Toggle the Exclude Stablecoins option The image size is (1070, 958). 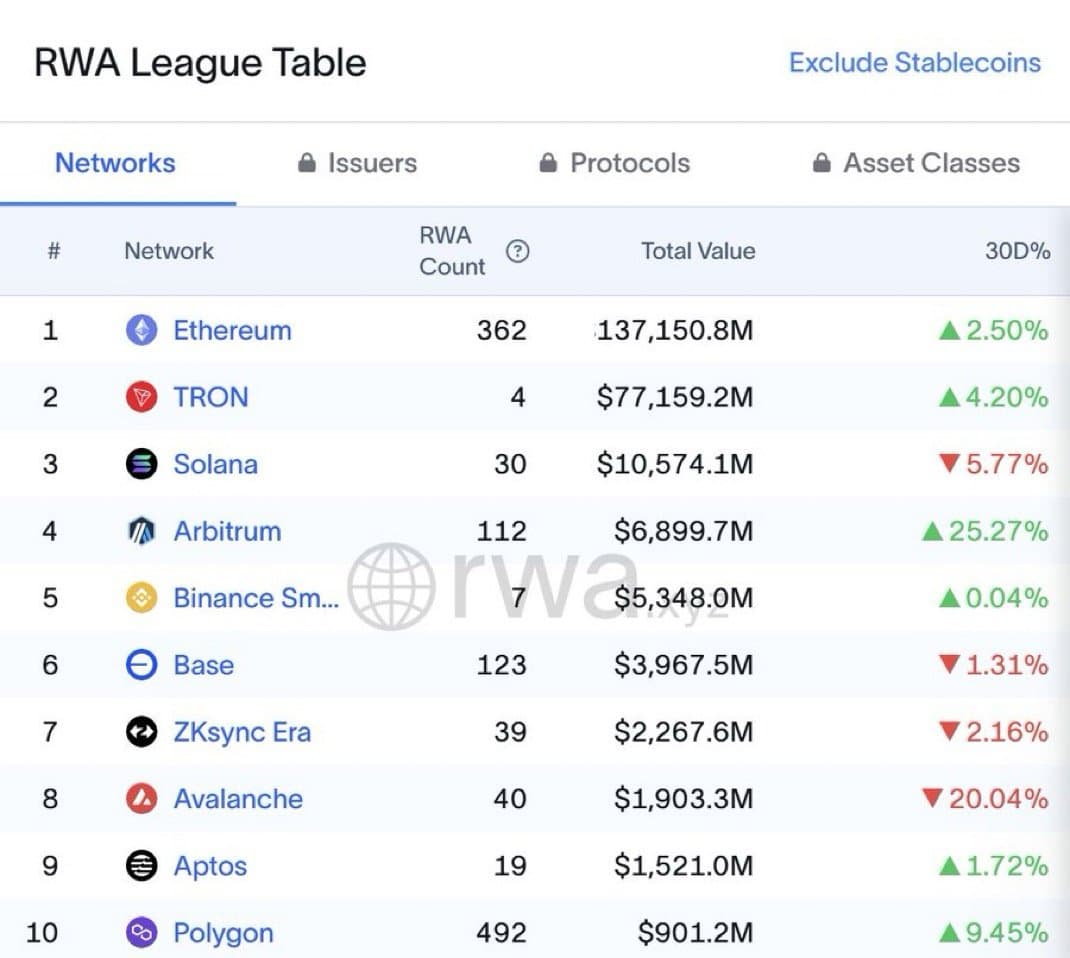tap(914, 63)
